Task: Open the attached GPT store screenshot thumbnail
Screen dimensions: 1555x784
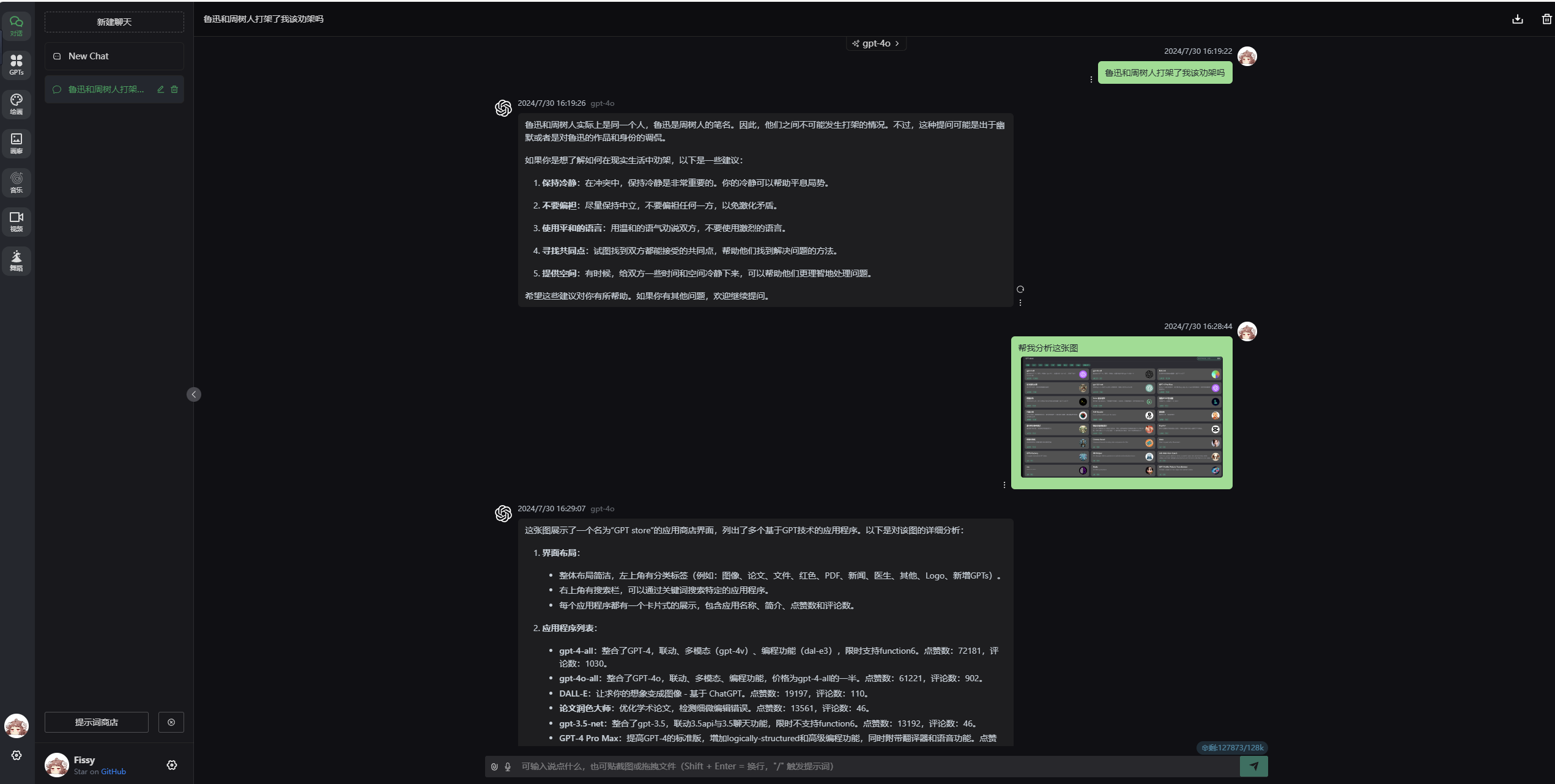Action: [1122, 417]
